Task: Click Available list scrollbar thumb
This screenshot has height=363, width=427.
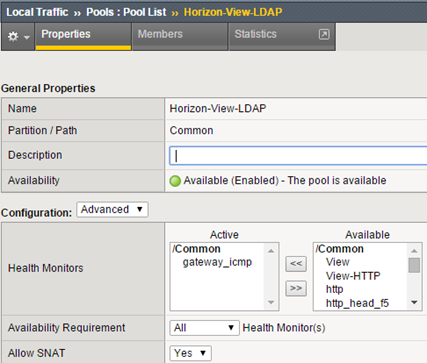Action: pyautogui.click(x=414, y=265)
